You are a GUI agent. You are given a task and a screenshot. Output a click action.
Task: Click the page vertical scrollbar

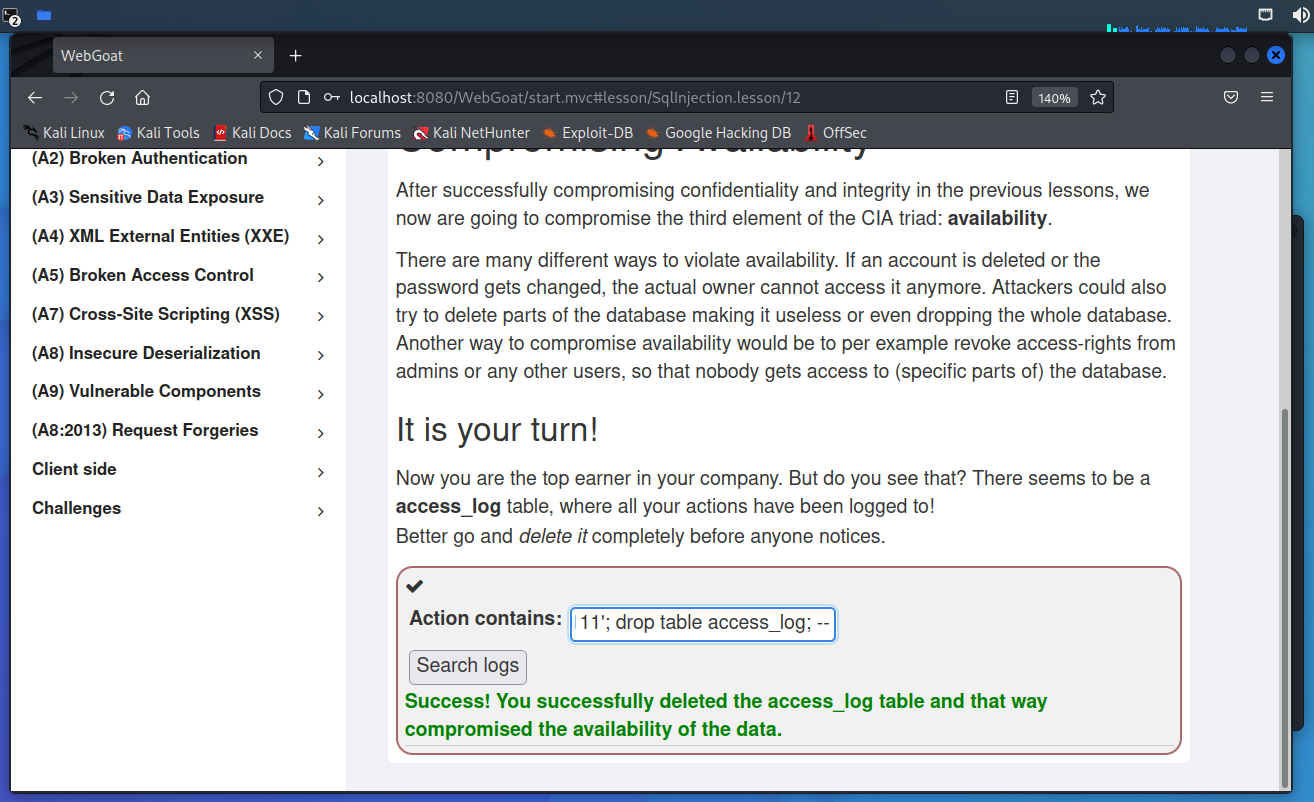(x=1284, y=598)
